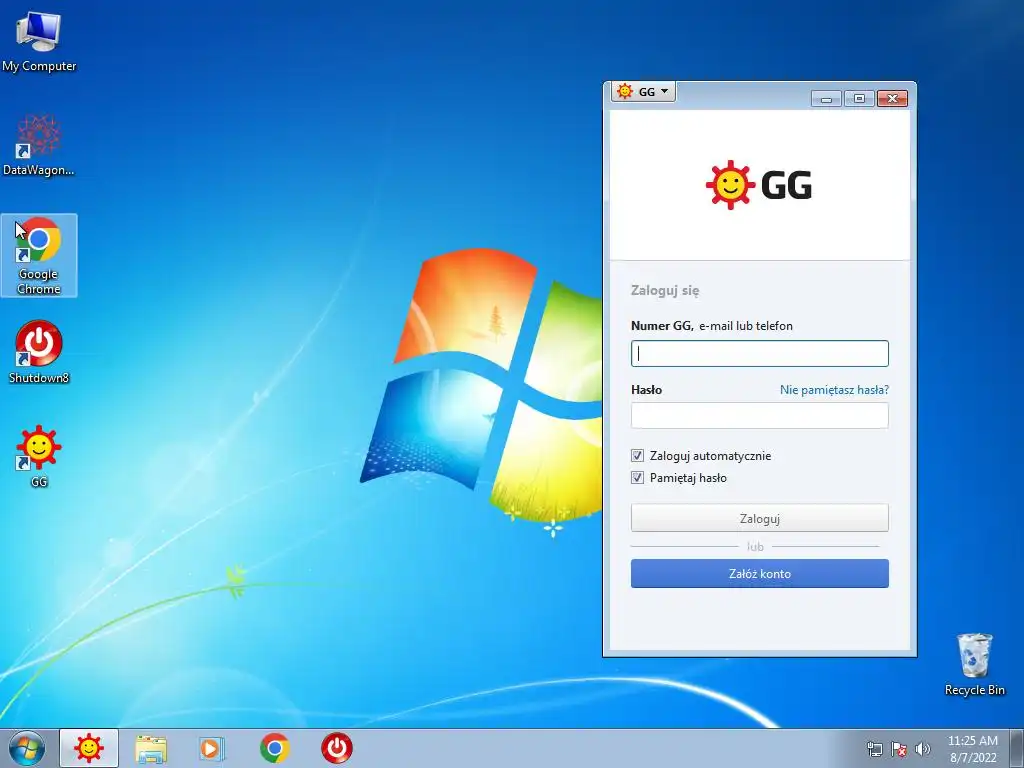
Task: Click the Numer GG input field
Action: tap(760, 353)
